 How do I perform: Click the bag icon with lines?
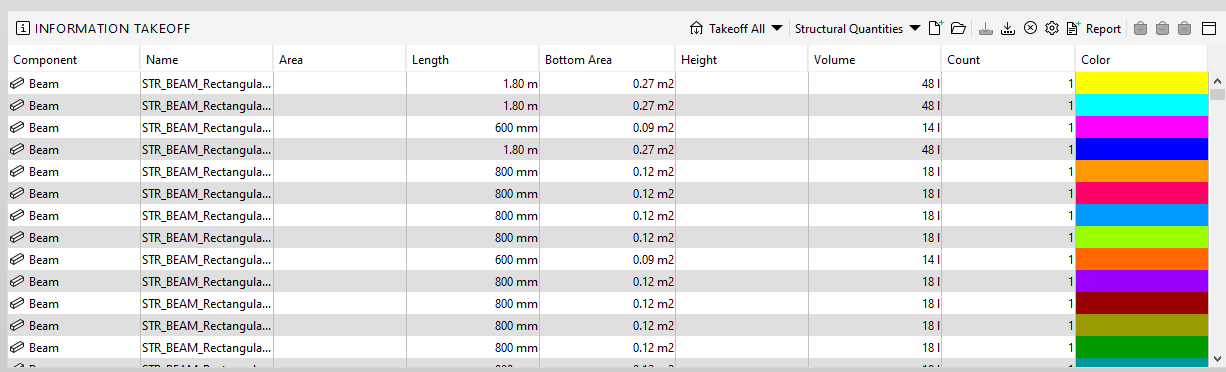coord(1185,28)
